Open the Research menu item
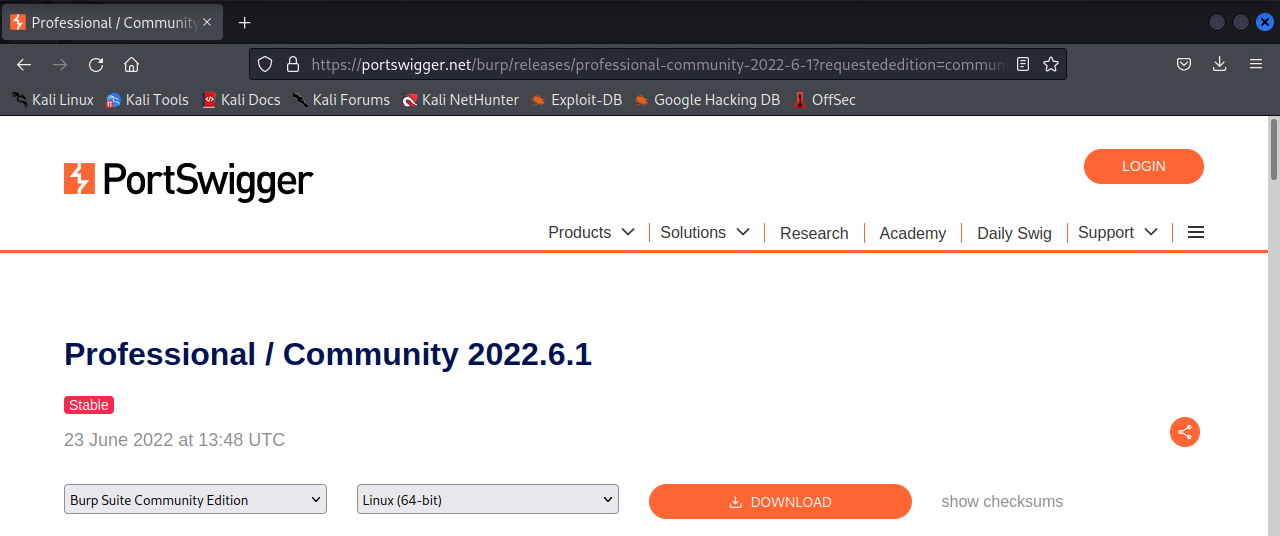Image resolution: width=1280 pixels, height=536 pixels. pyautogui.click(x=813, y=233)
